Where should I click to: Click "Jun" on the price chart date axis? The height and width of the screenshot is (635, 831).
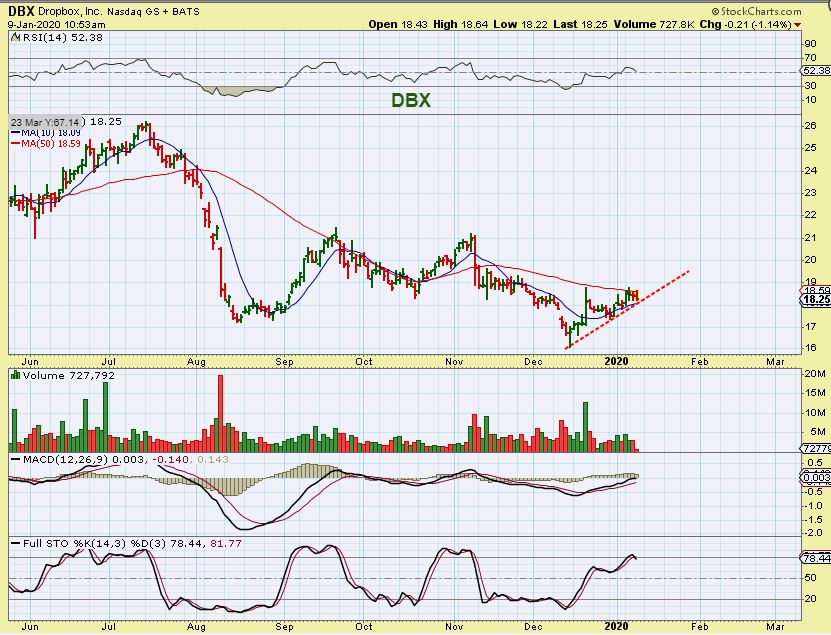(x=30, y=361)
